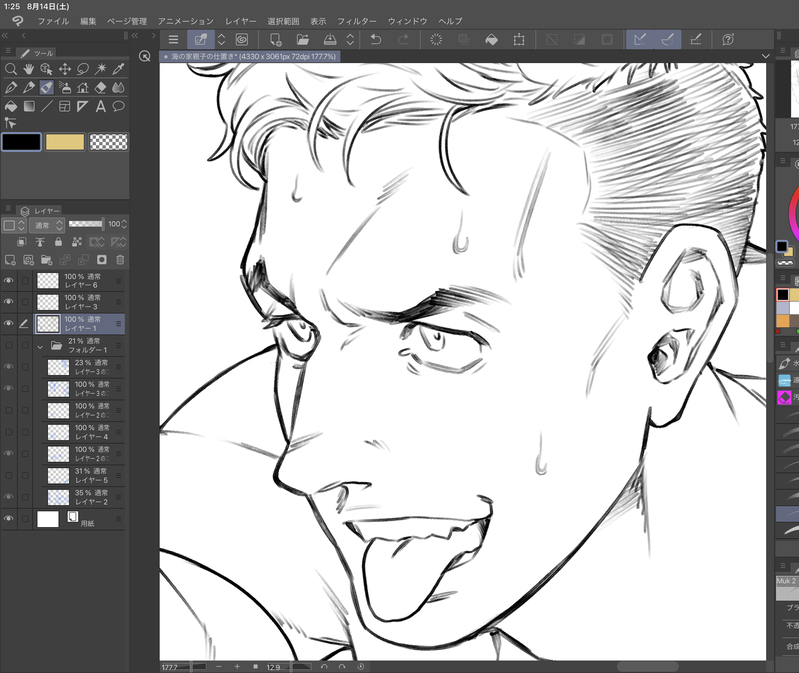This screenshot has height=673, width=799.
Task: Open the アニメーション menu
Action: click(185, 21)
